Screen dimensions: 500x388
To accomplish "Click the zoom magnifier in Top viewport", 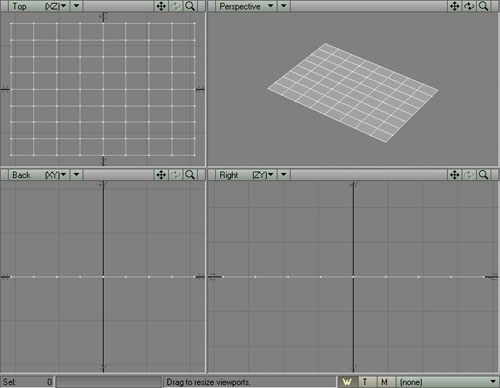I will (x=190, y=6).
